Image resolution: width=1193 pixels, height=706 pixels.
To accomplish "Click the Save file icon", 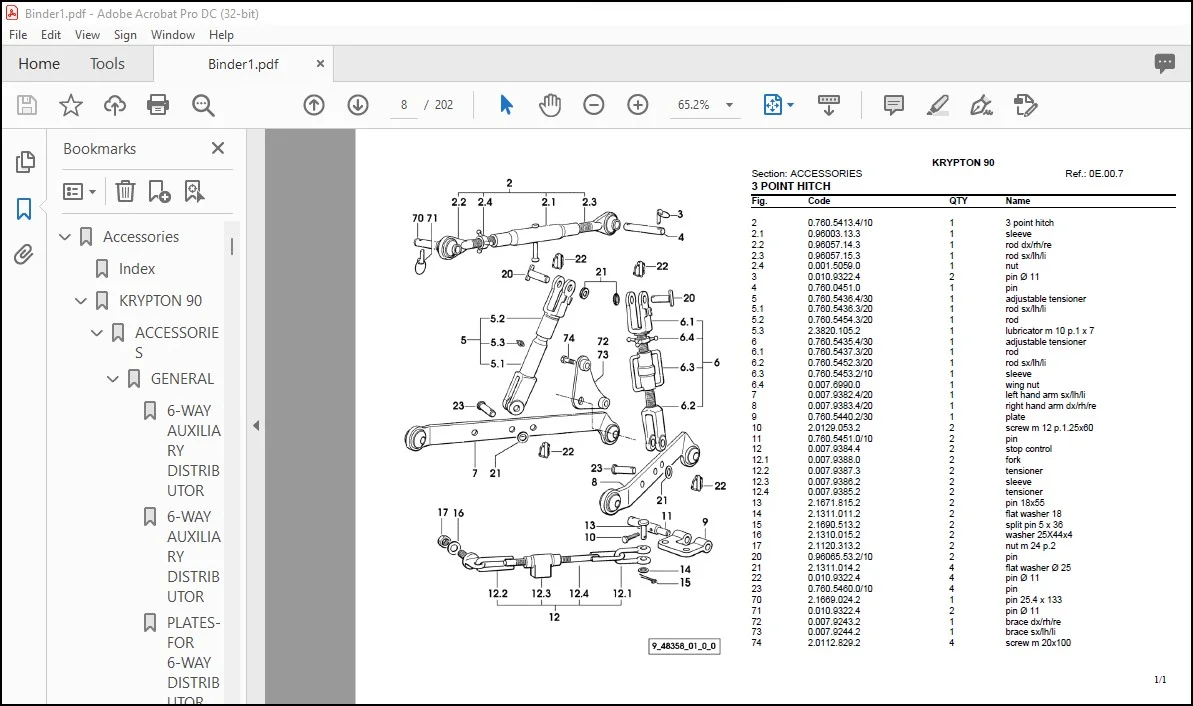I will 27,105.
